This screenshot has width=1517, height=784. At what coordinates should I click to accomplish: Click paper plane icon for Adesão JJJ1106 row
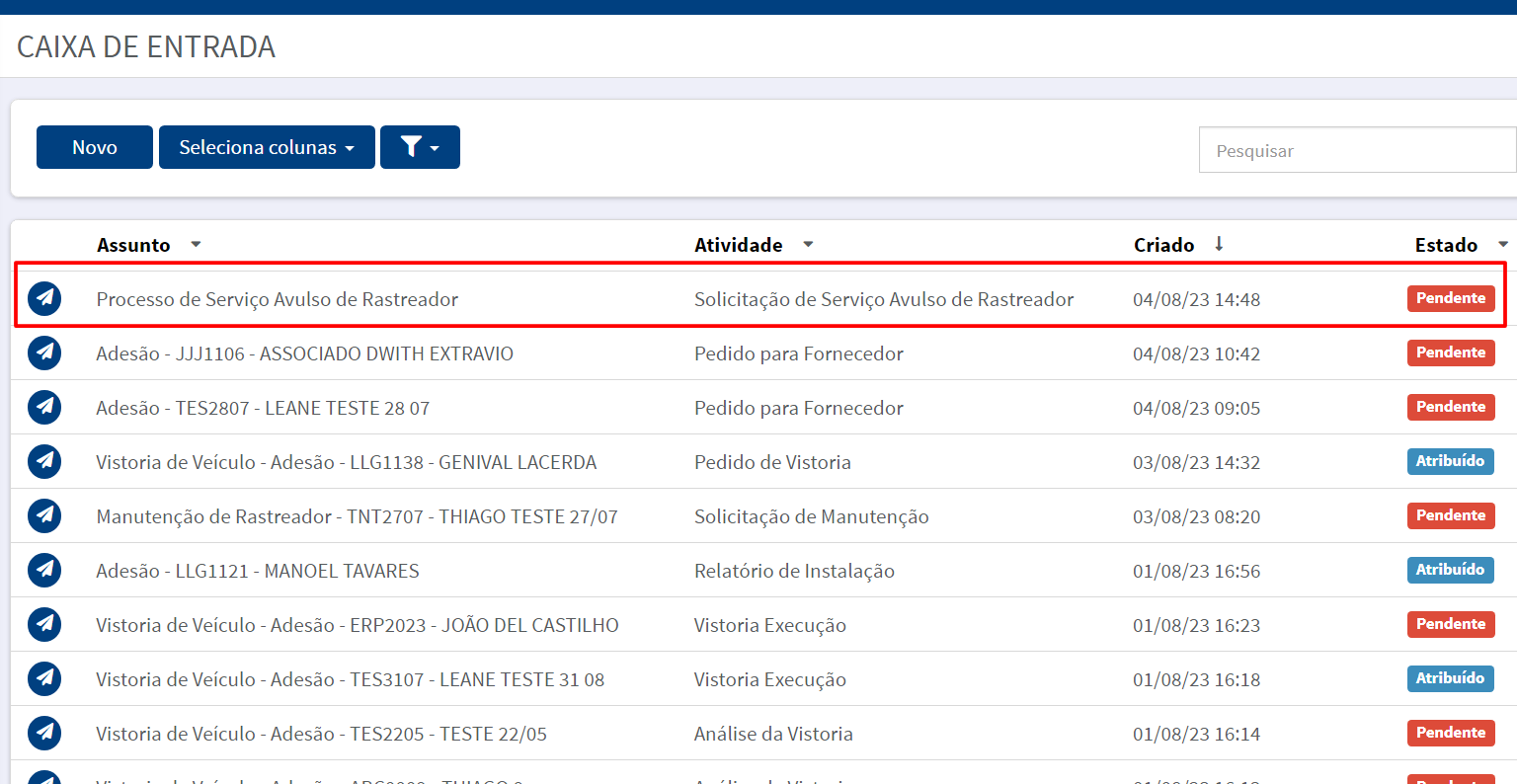point(44,353)
